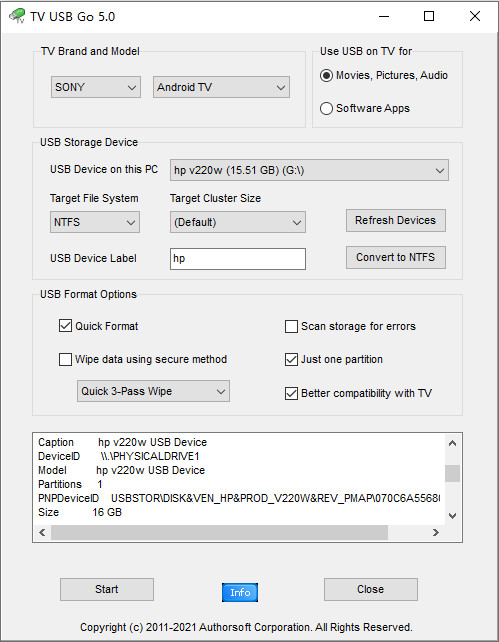Viewport: 499px width, 642px height.
Task: Click the Caption hp v220w USB Device line
Action: pos(122,442)
